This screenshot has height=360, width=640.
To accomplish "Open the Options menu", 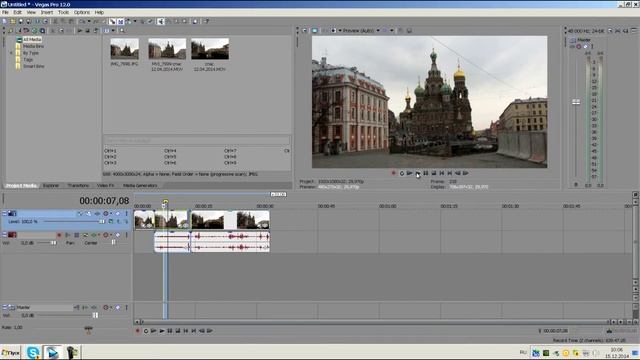I will 82,12.
